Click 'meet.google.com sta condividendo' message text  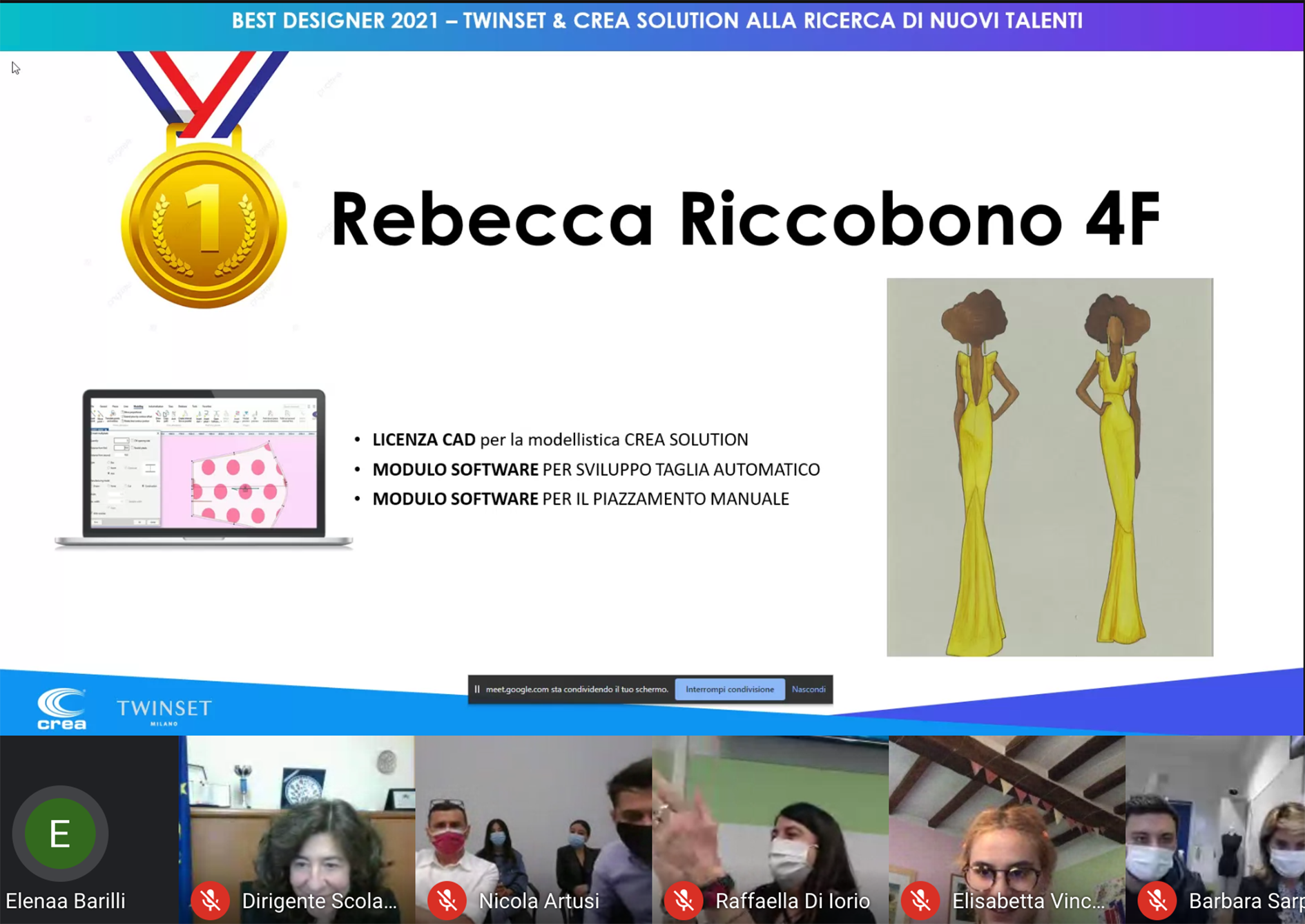[577, 689]
